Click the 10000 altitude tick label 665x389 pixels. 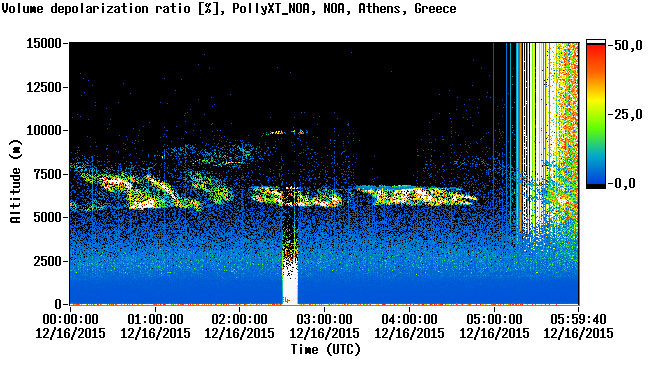44,130
